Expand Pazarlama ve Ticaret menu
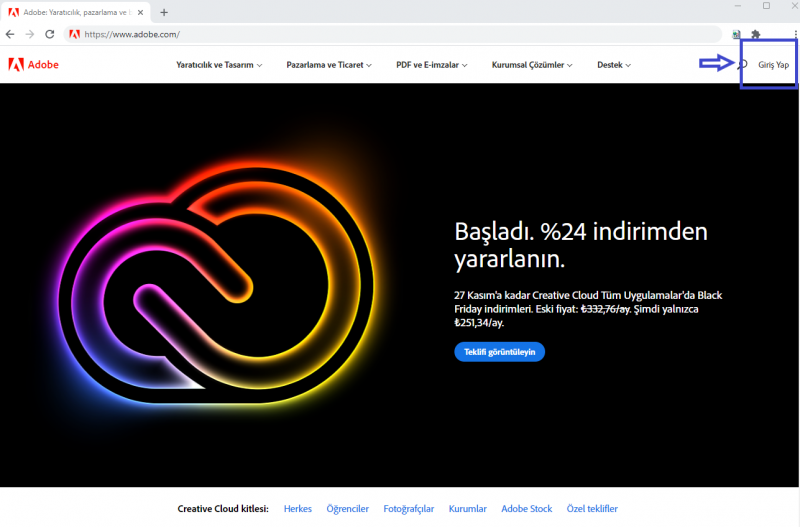The width and height of the screenshot is (800, 527). 329,65
